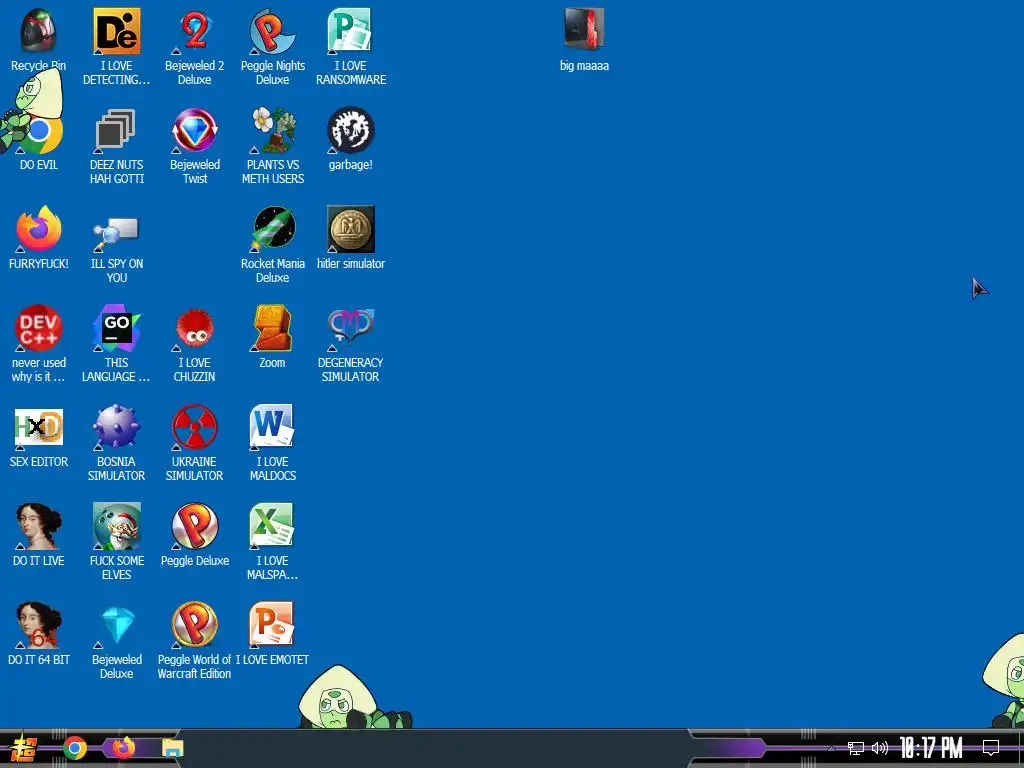Open Bejeweled 2 Deluxe shortcut
The image size is (1024, 768).
coord(195,31)
